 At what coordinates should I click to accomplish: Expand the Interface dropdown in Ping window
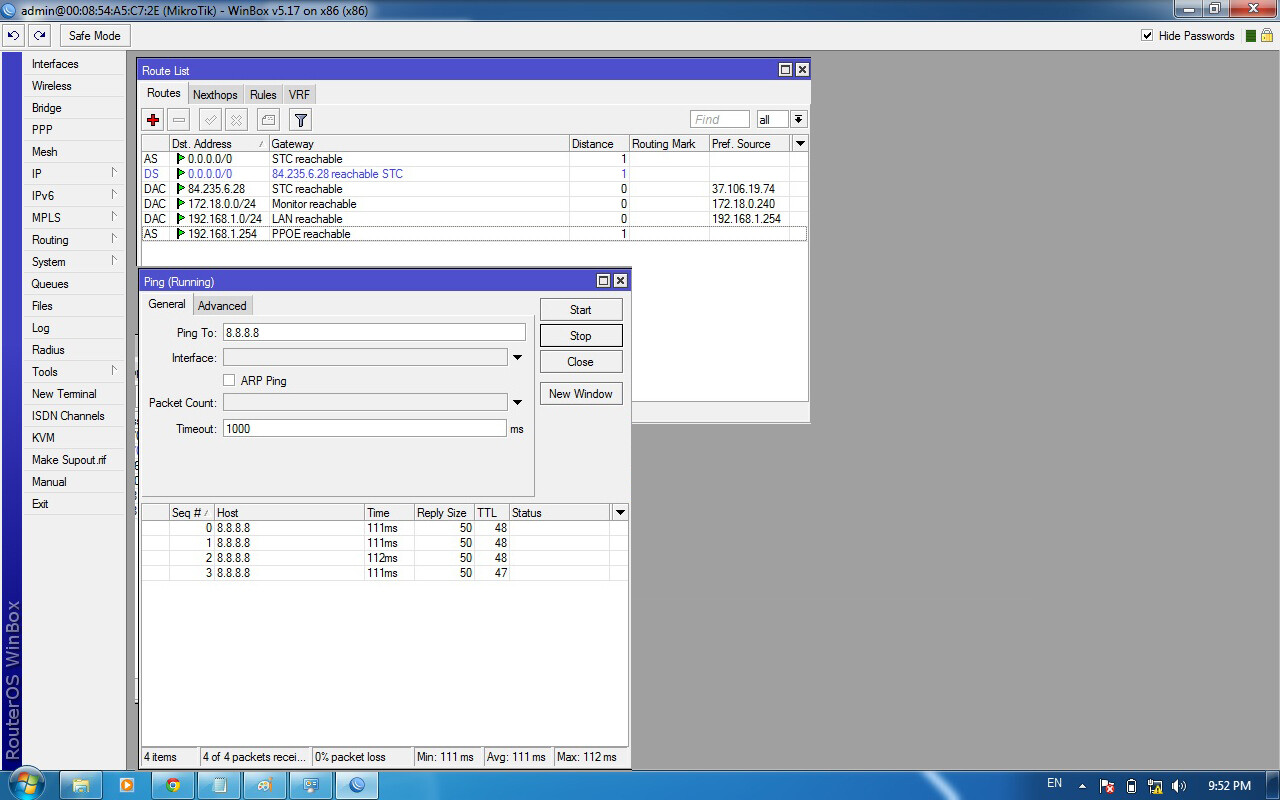pyautogui.click(x=517, y=358)
